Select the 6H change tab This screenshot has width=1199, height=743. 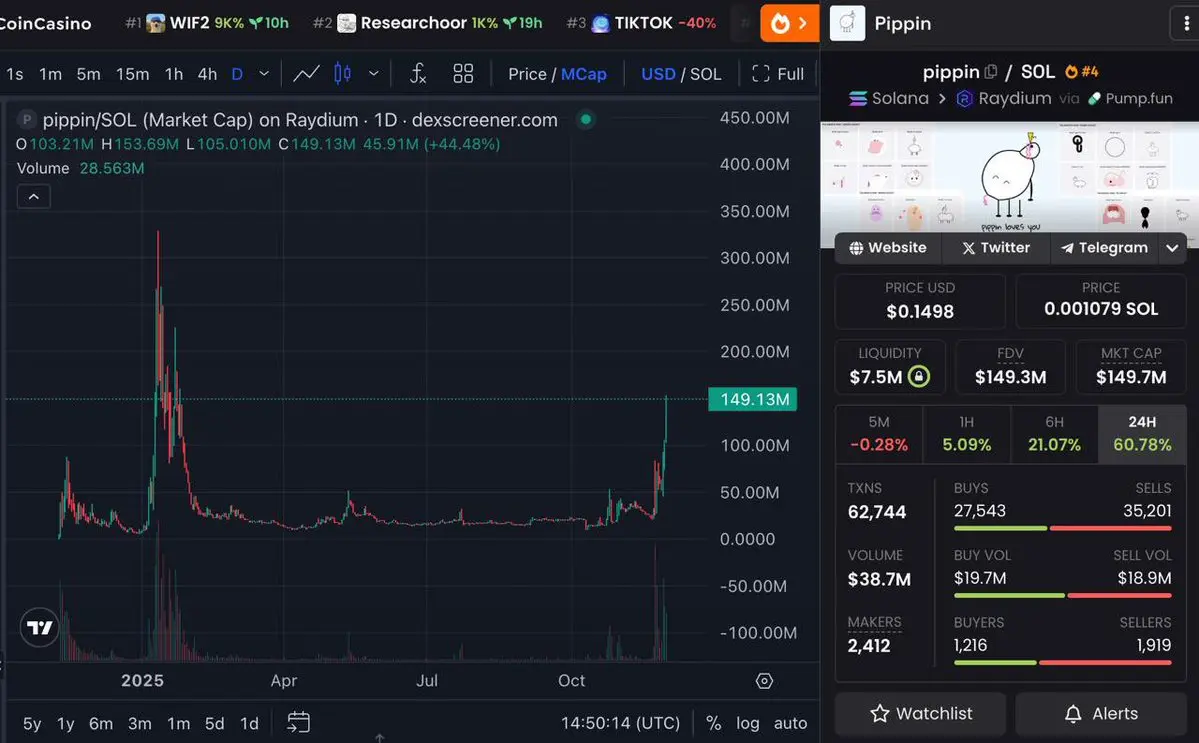click(1054, 434)
